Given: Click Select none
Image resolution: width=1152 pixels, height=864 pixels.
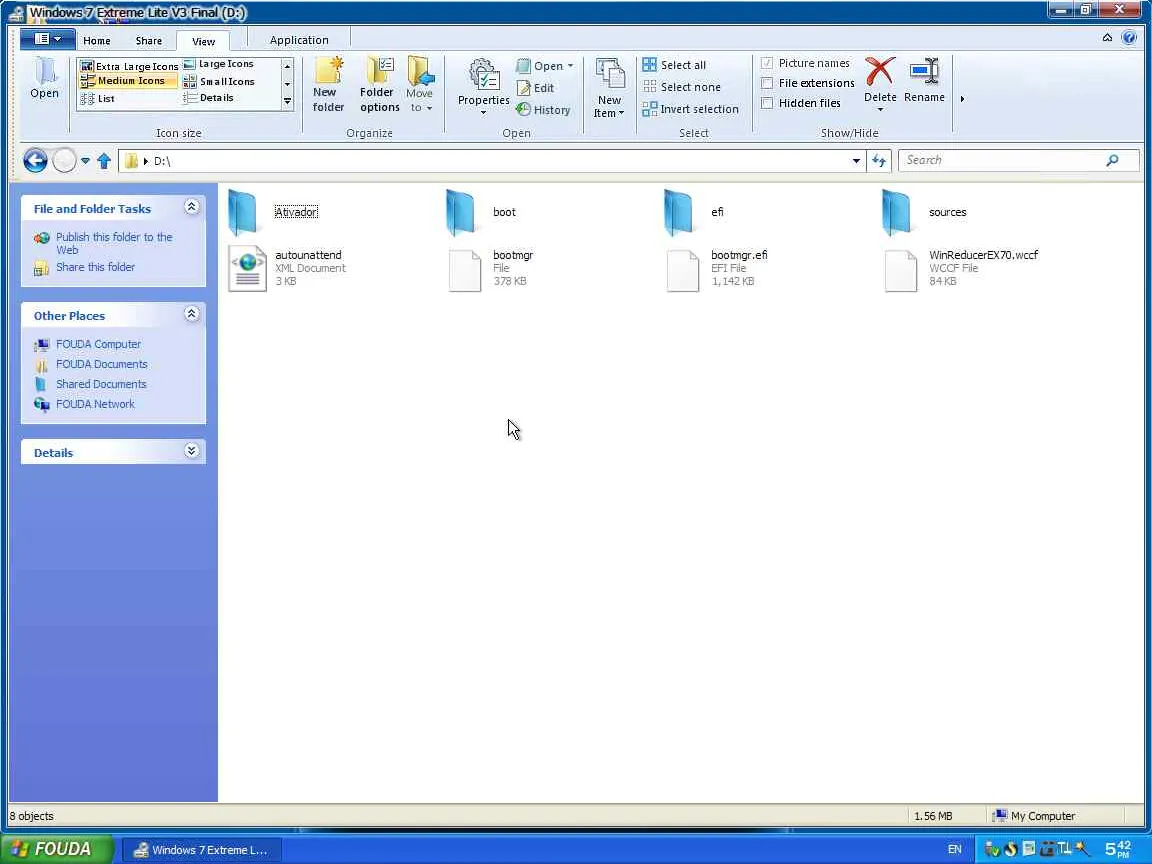Looking at the screenshot, I should tap(682, 87).
